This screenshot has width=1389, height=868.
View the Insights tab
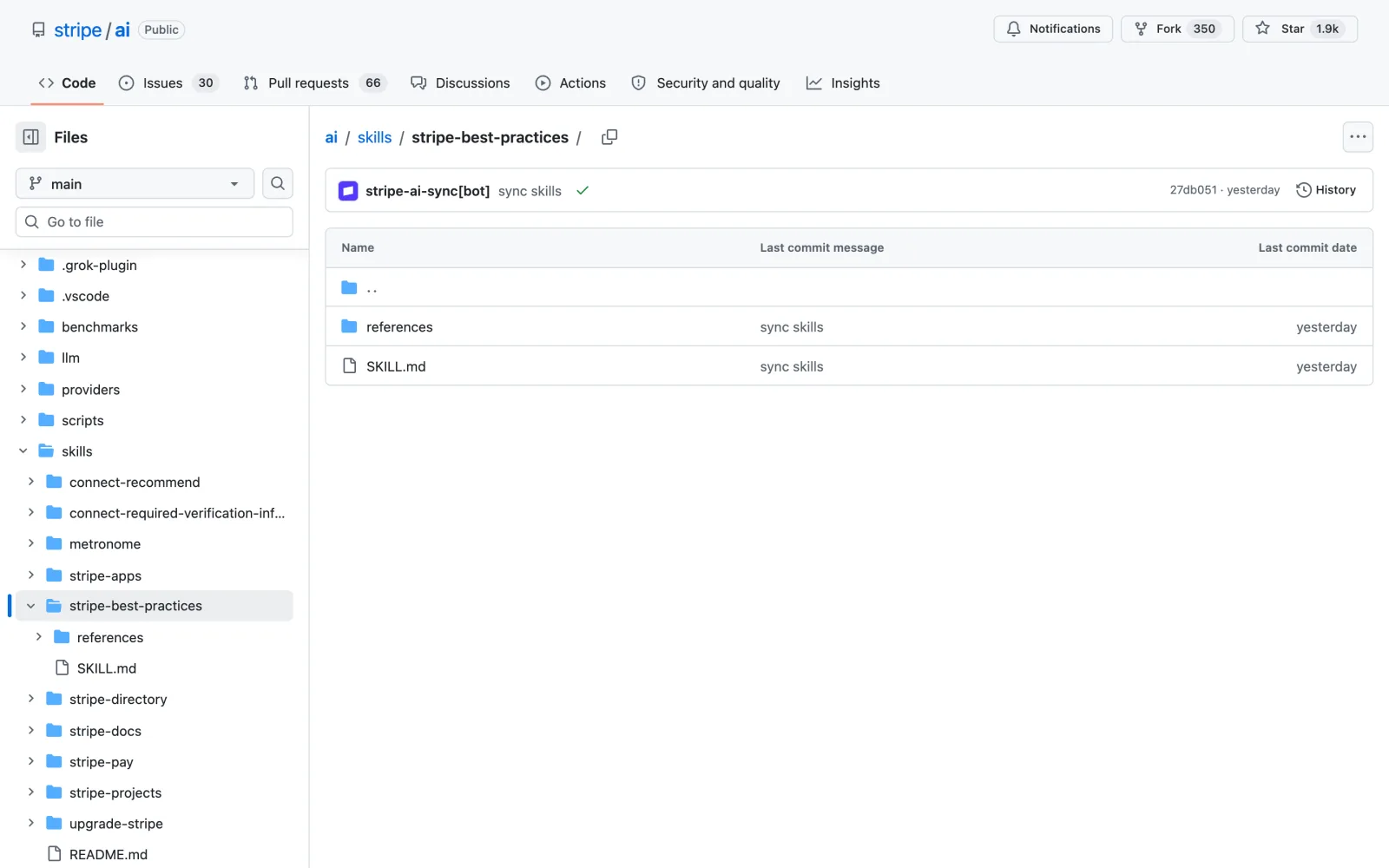(x=843, y=83)
